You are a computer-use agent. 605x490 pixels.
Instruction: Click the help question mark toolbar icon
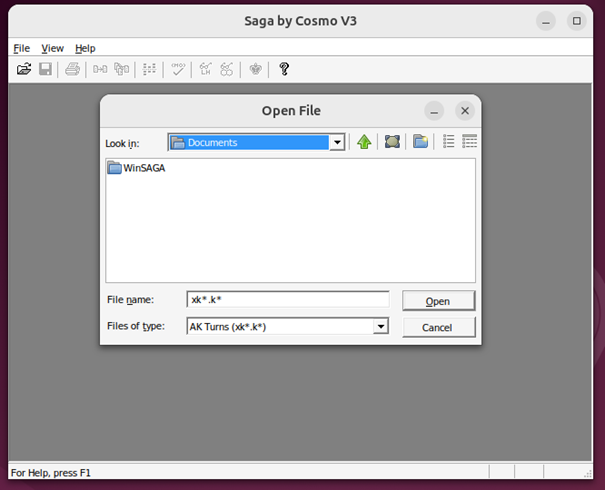point(284,69)
